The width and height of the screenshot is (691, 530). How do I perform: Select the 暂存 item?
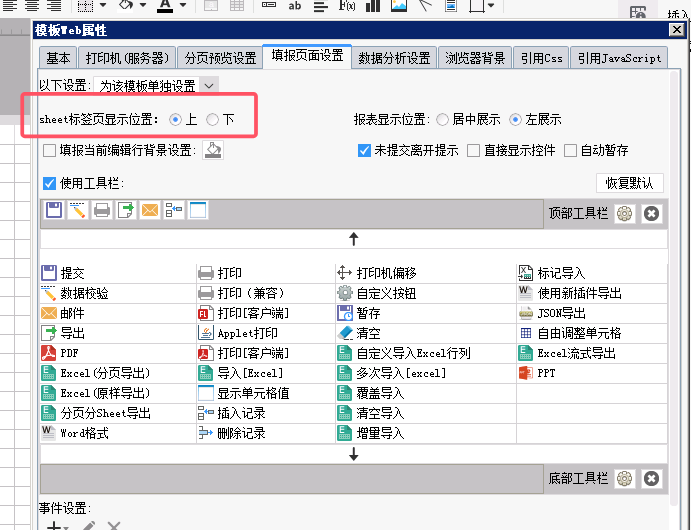pyautogui.click(x=426, y=313)
